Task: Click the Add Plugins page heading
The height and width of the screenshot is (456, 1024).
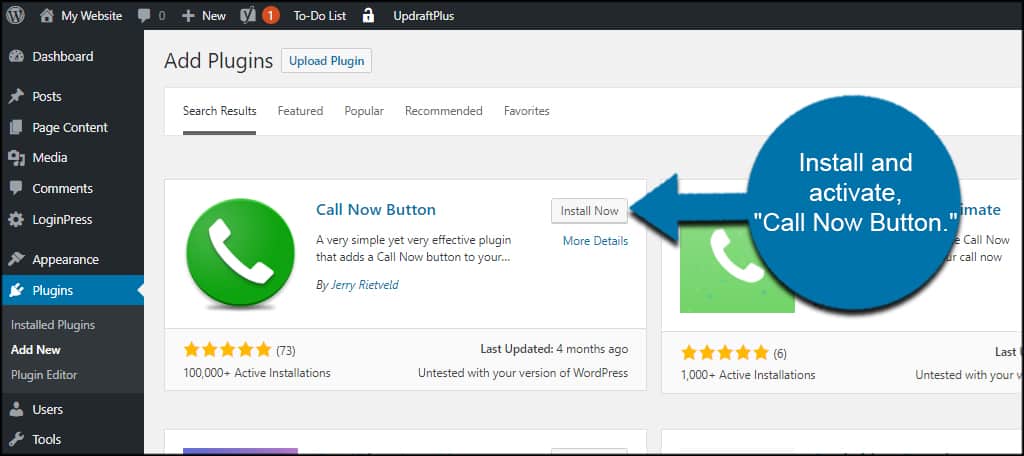Action: tap(218, 61)
